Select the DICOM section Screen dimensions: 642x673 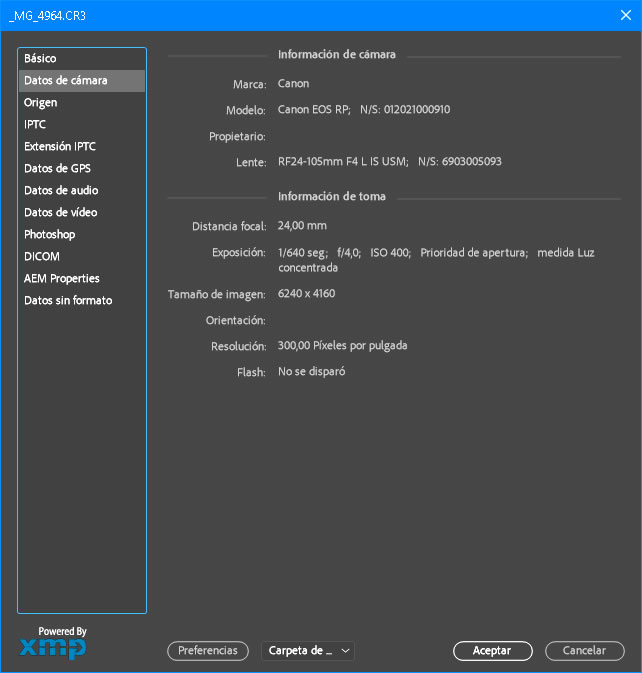tap(82, 256)
